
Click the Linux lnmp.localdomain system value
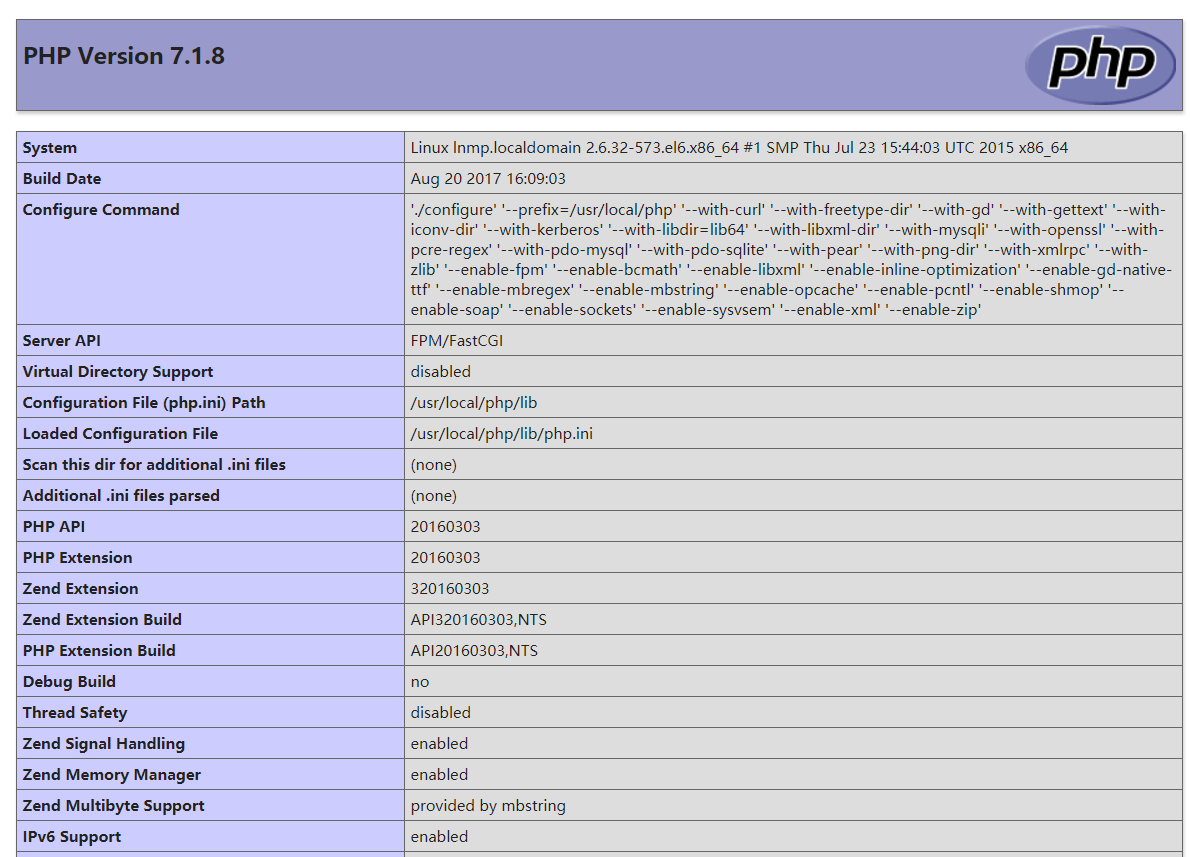point(738,148)
